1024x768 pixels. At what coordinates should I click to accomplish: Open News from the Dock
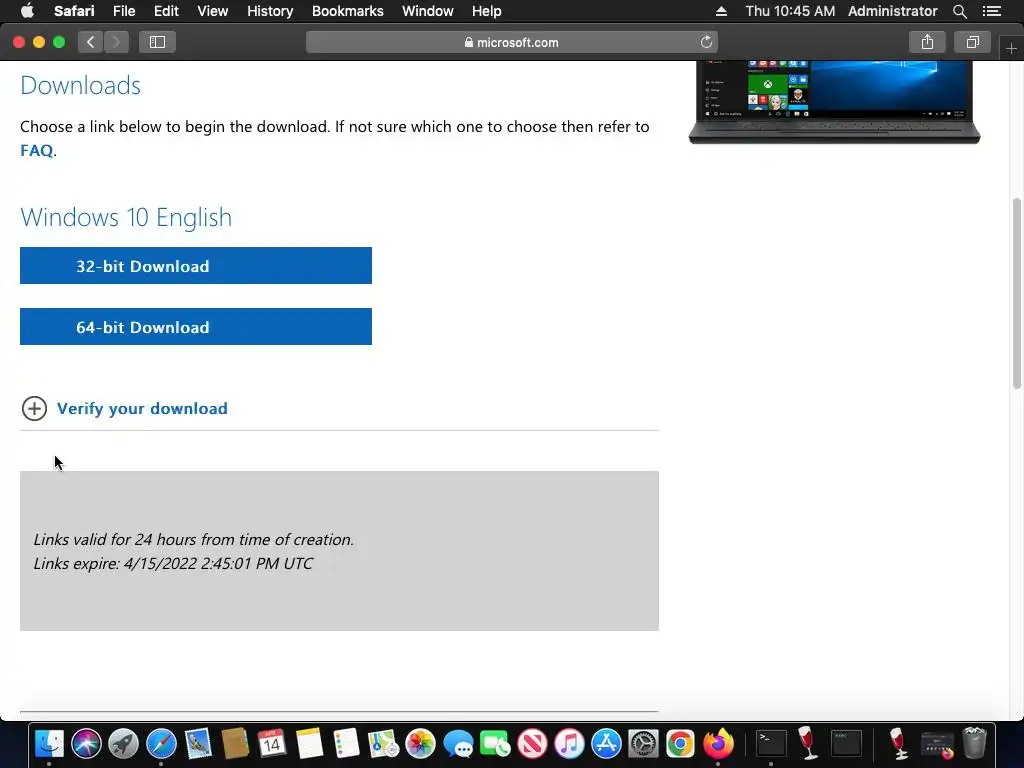tap(532, 743)
